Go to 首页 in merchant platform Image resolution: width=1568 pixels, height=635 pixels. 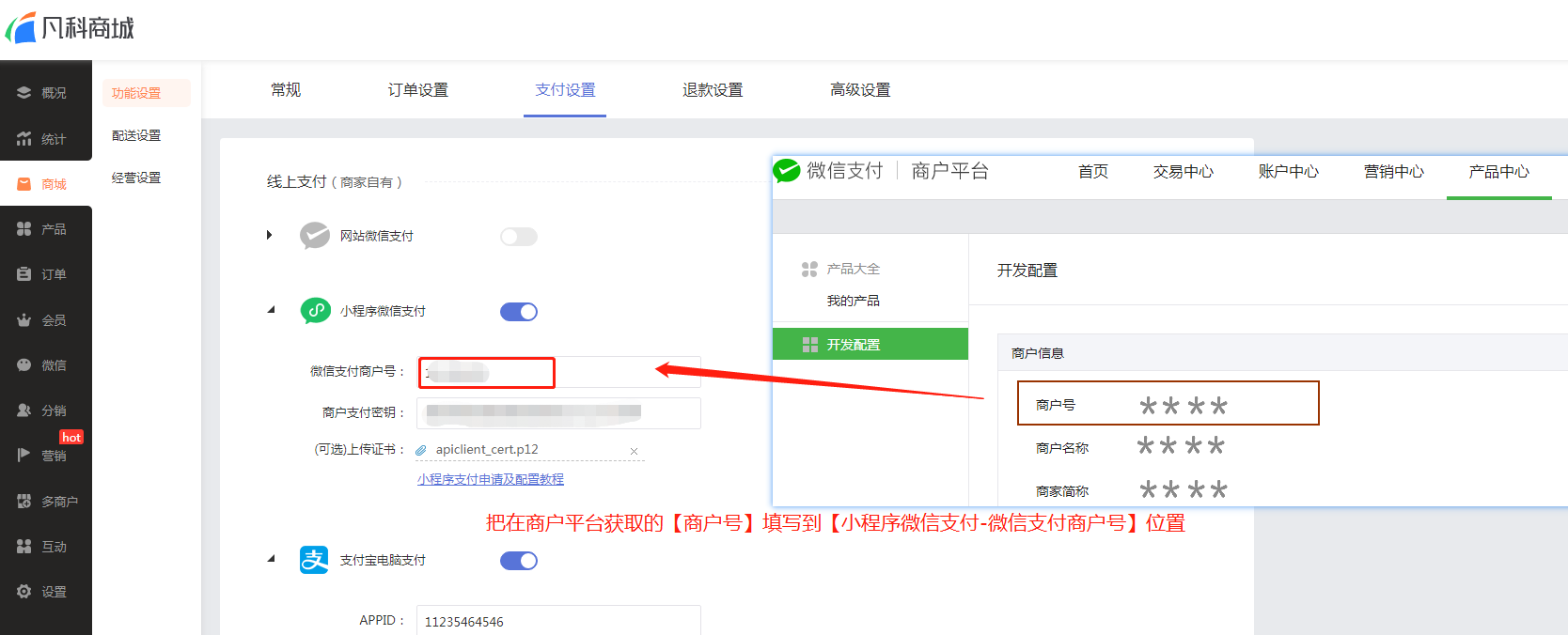(x=1093, y=171)
